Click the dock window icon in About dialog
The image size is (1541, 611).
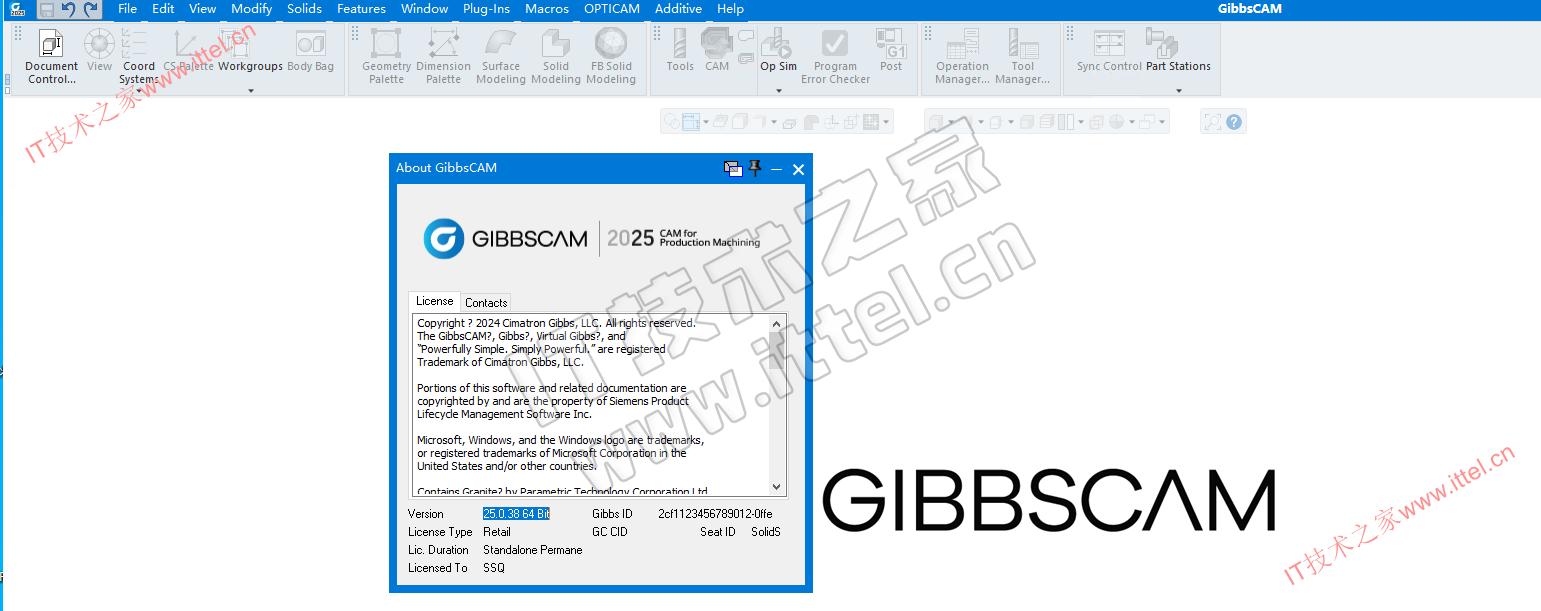pos(733,169)
